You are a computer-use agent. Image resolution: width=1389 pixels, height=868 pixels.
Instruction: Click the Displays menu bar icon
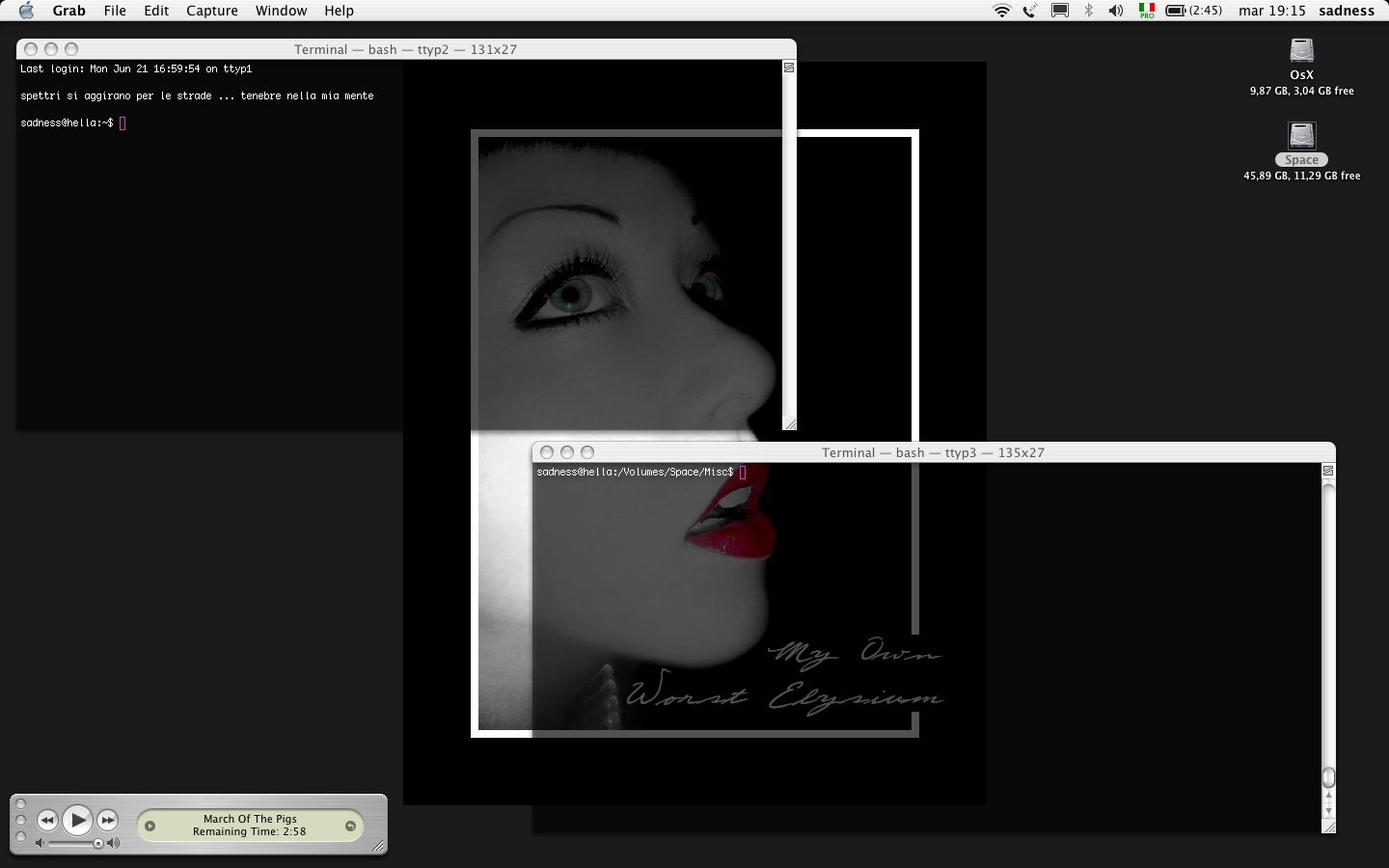click(x=1060, y=11)
